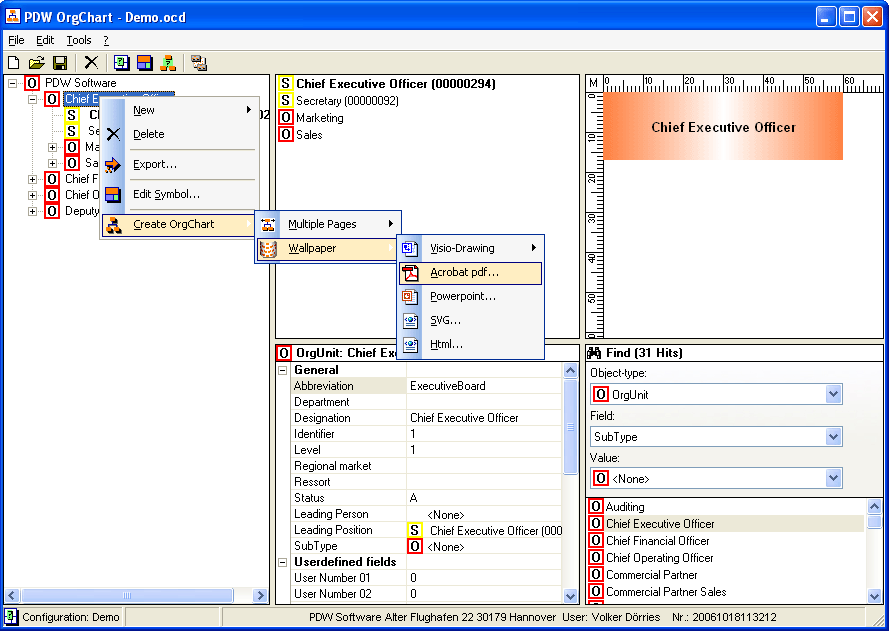Screen dimensions: 889x631
Task: Click the Edit Symbol toolbar icon
Action: point(145,63)
